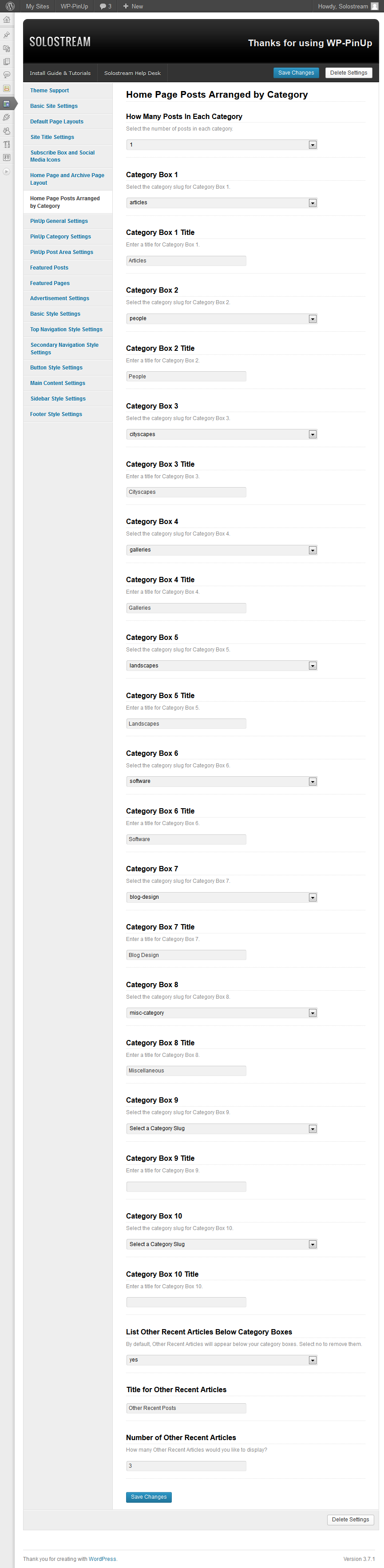Follow the Install Guide & Tutorials link
The width and height of the screenshot is (384, 1568).
[60, 73]
